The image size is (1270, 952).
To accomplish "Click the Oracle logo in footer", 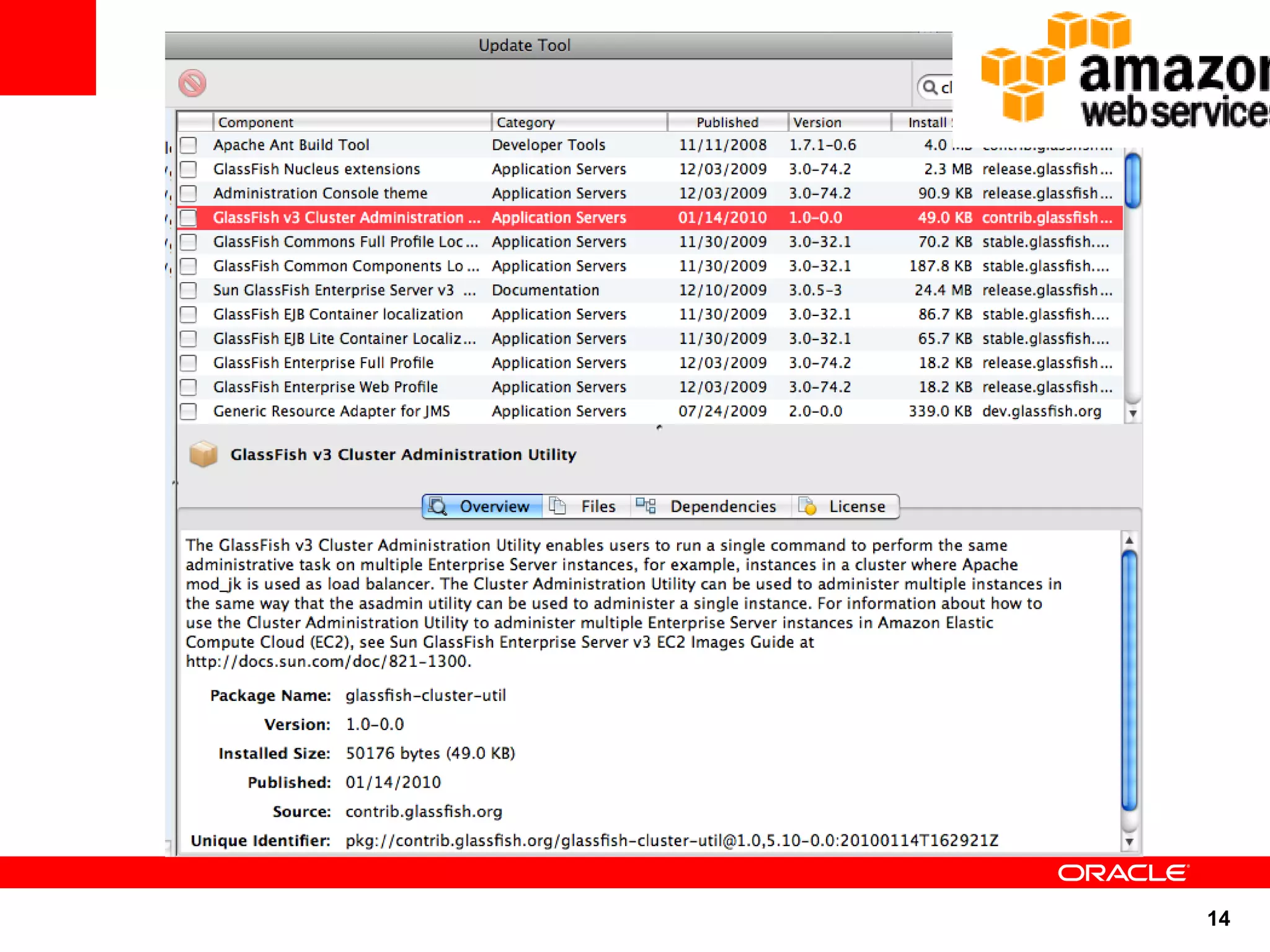I will coord(1123,873).
